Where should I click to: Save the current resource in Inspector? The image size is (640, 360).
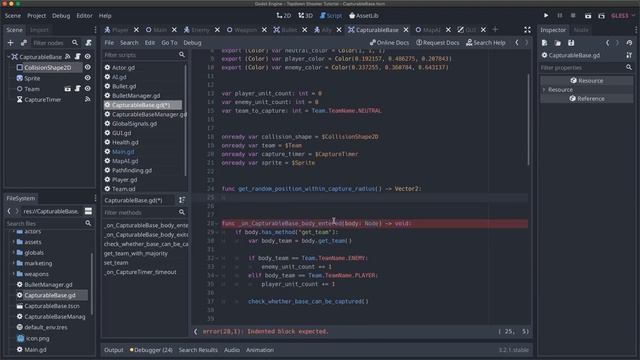coord(571,43)
